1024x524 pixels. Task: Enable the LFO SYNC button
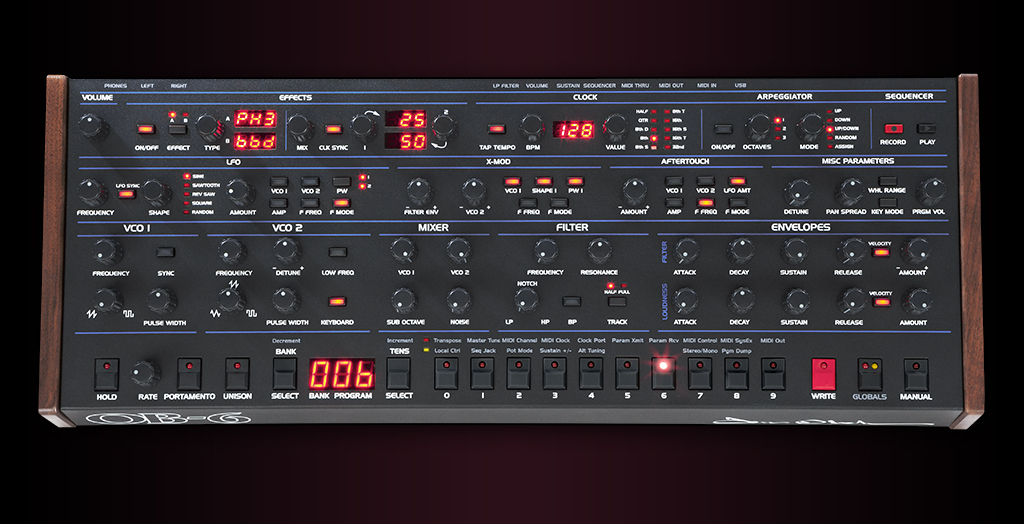click(x=127, y=193)
